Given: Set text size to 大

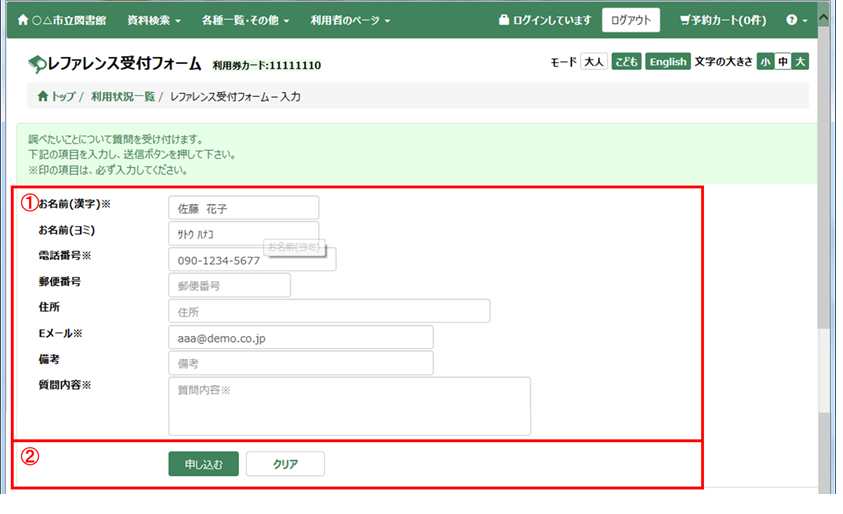Looking at the screenshot, I should (800, 62).
